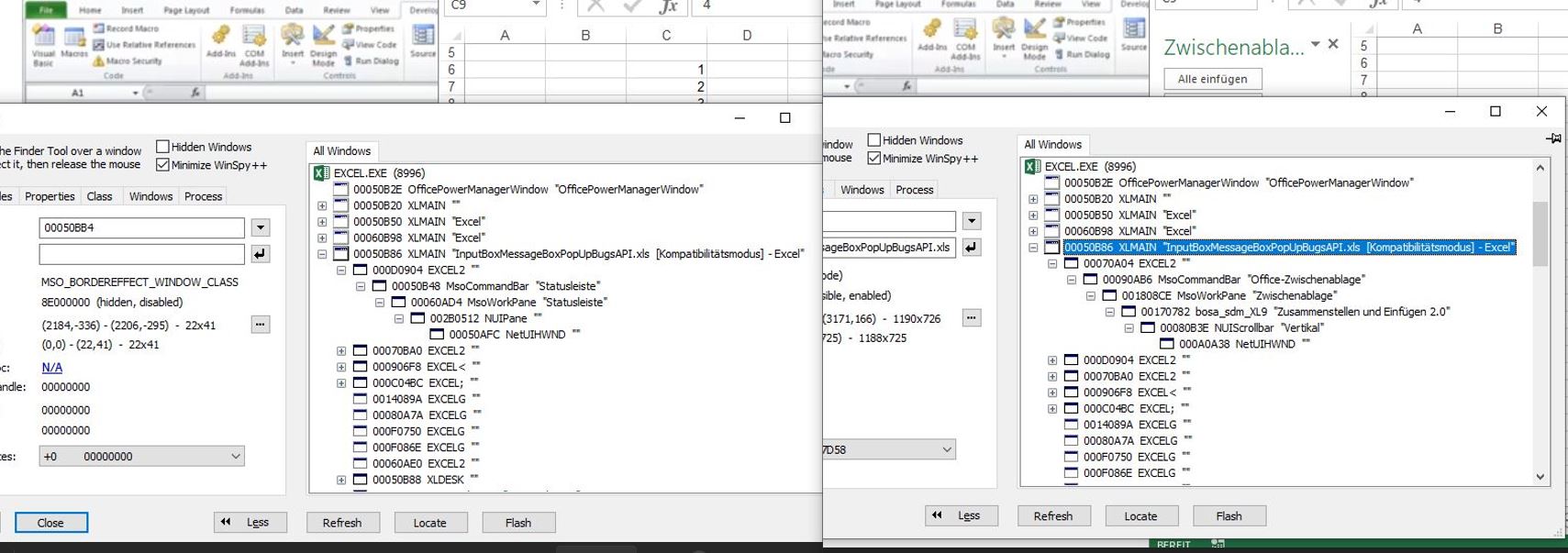
Task: Click the 00050BB4 handle input field
Action: tap(141, 227)
